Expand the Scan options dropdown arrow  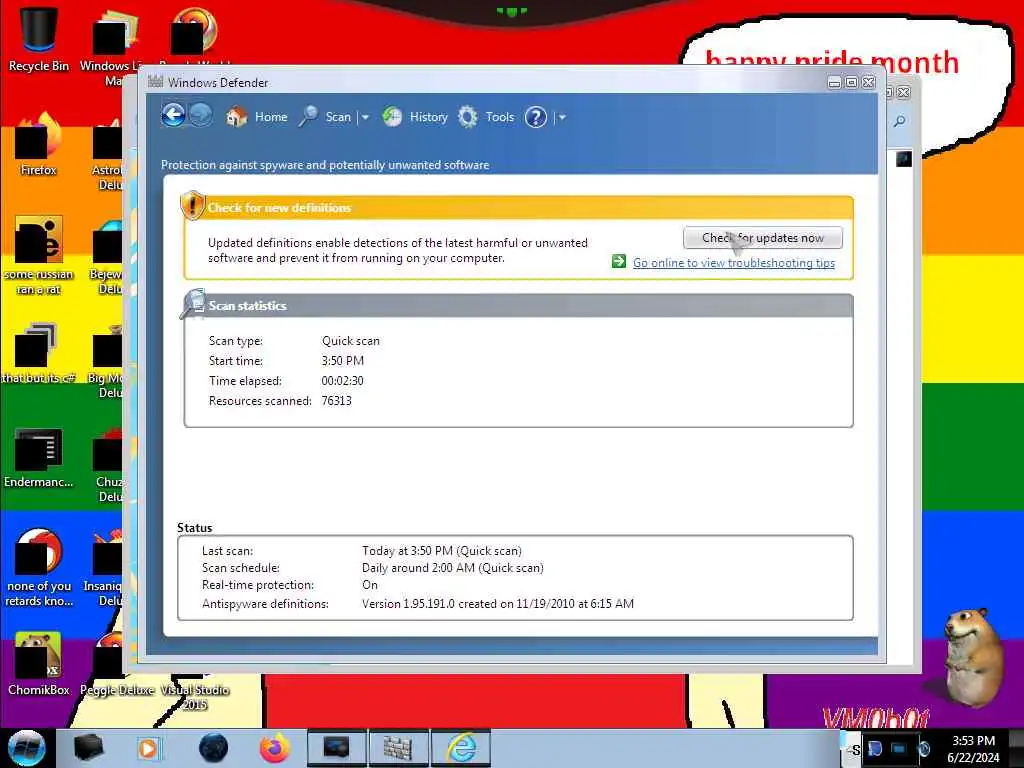365,118
